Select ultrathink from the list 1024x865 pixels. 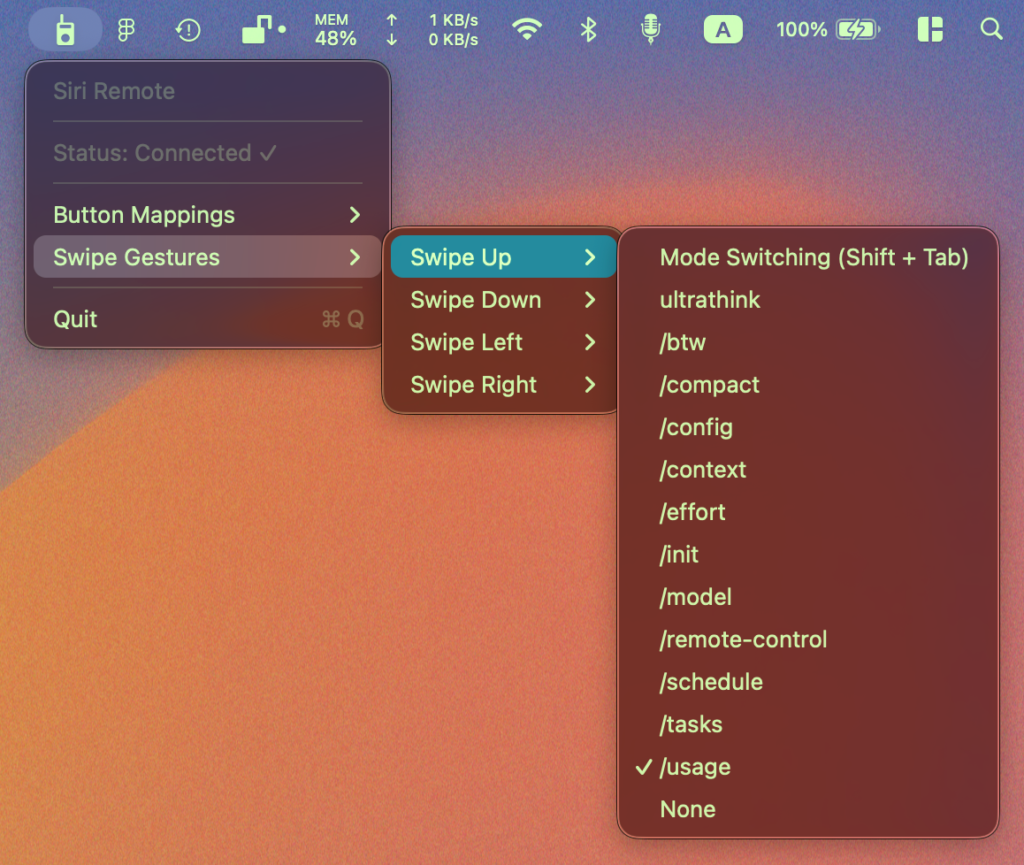click(x=710, y=300)
